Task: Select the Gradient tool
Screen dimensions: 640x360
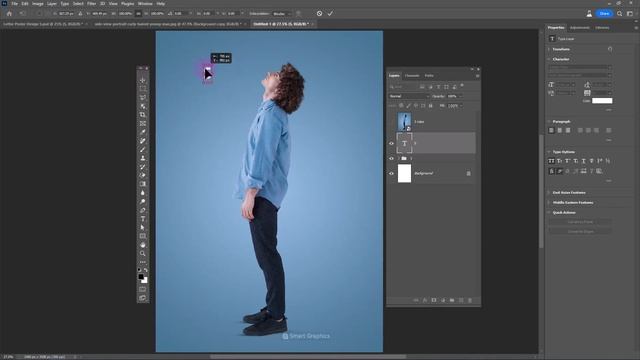Action: tap(142, 184)
